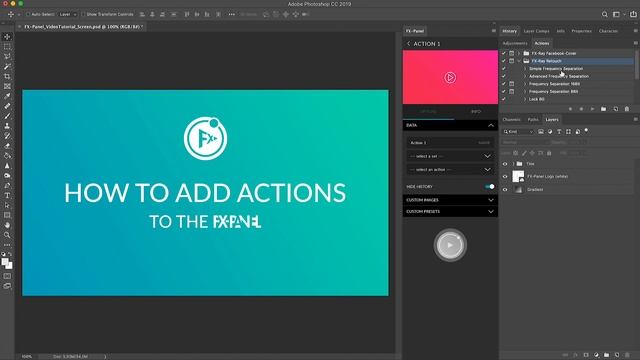Expand the FX-Ray Facebook-Cover action set

click(x=519, y=53)
